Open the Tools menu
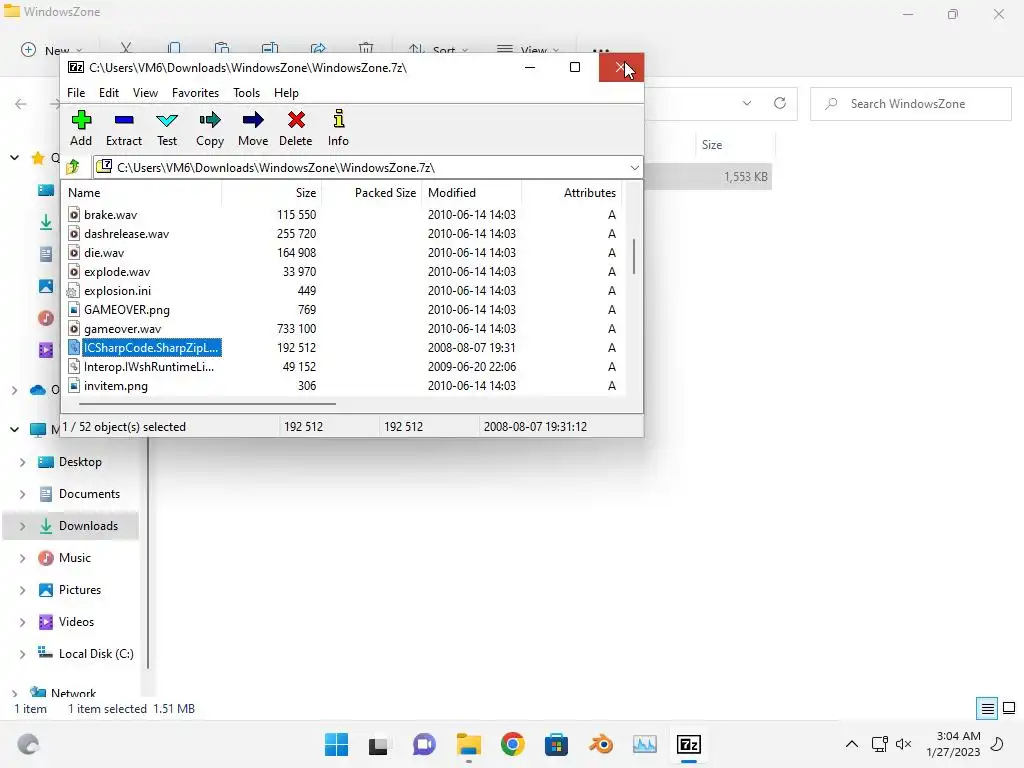 246,93
